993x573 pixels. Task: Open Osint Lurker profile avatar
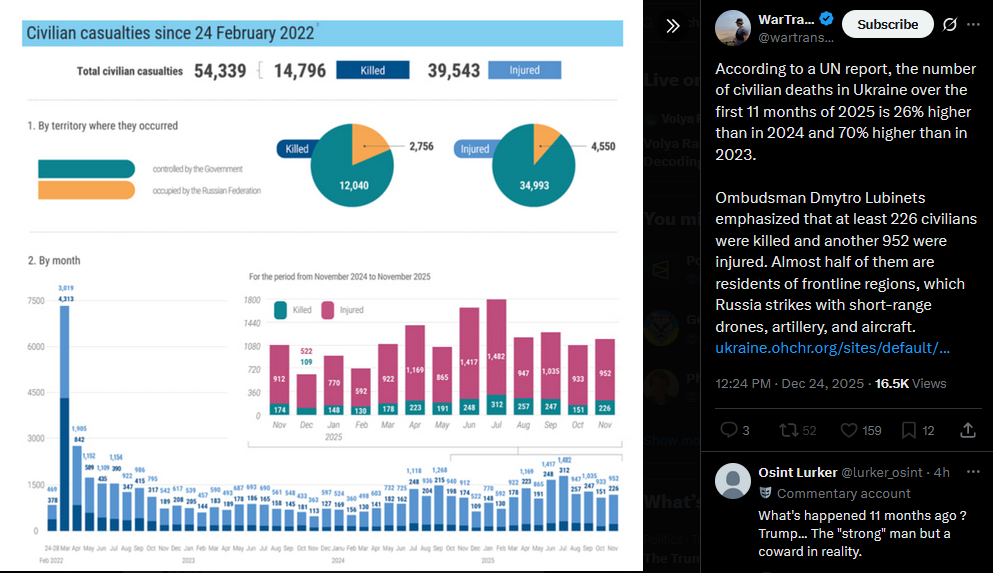pyautogui.click(x=733, y=481)
